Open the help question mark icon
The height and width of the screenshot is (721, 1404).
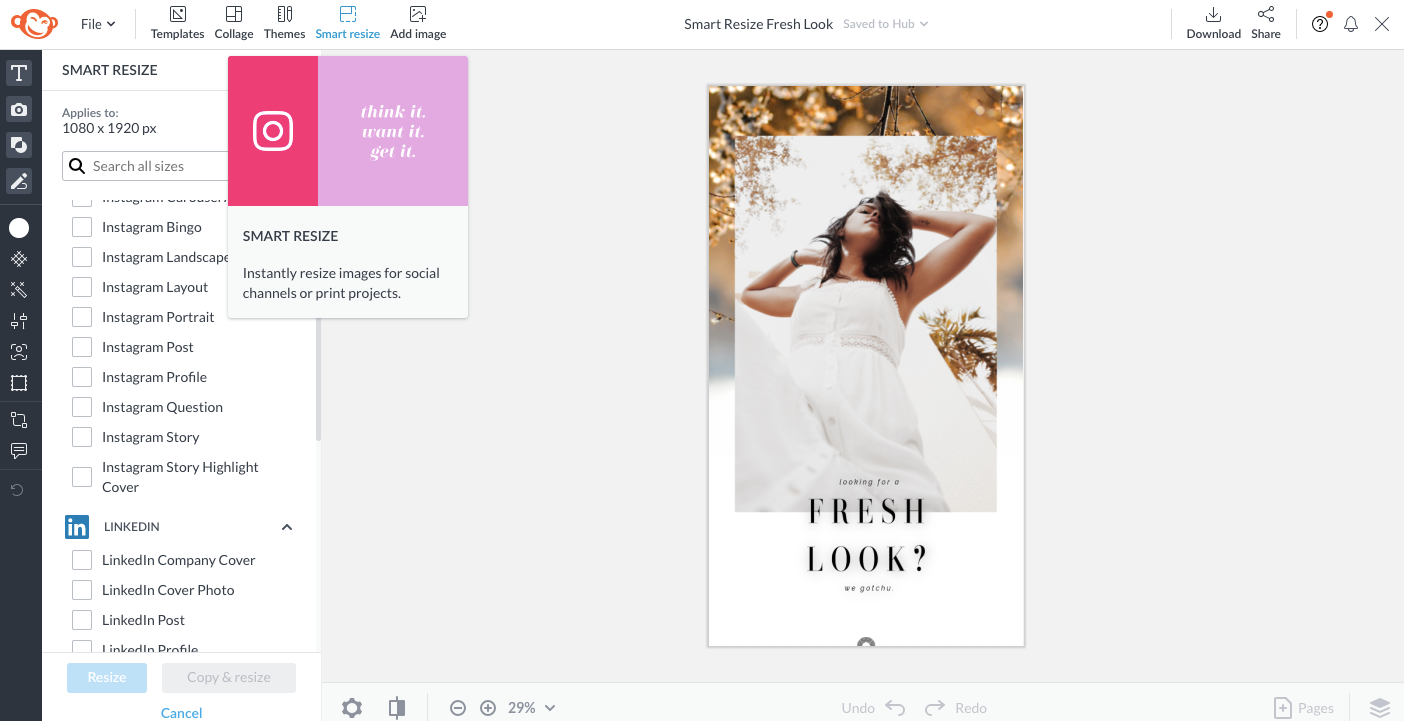click(x=1320, y=24)
